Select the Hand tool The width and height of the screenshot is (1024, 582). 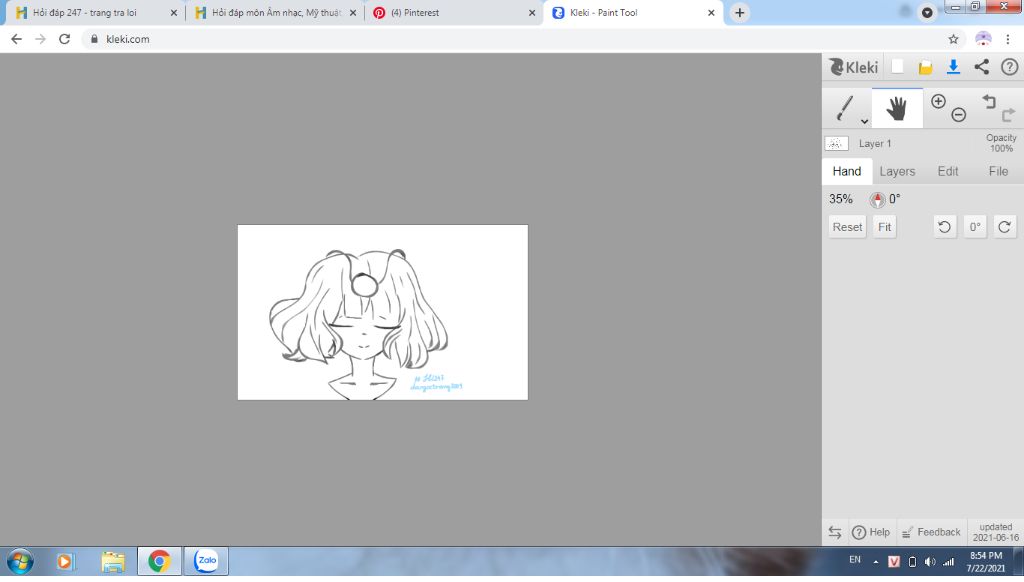897,108
